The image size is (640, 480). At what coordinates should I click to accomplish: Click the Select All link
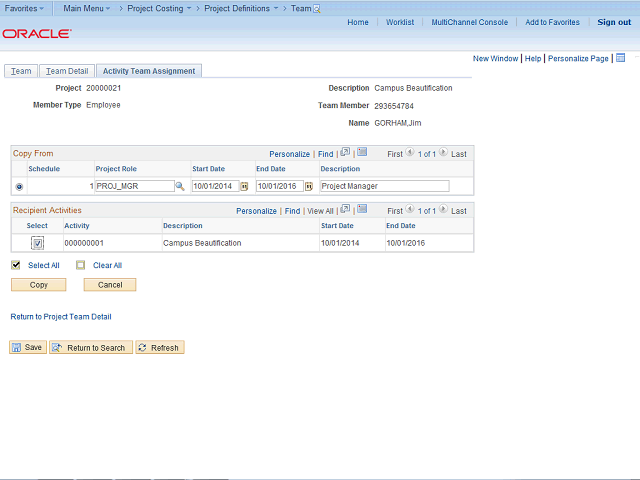44,265
